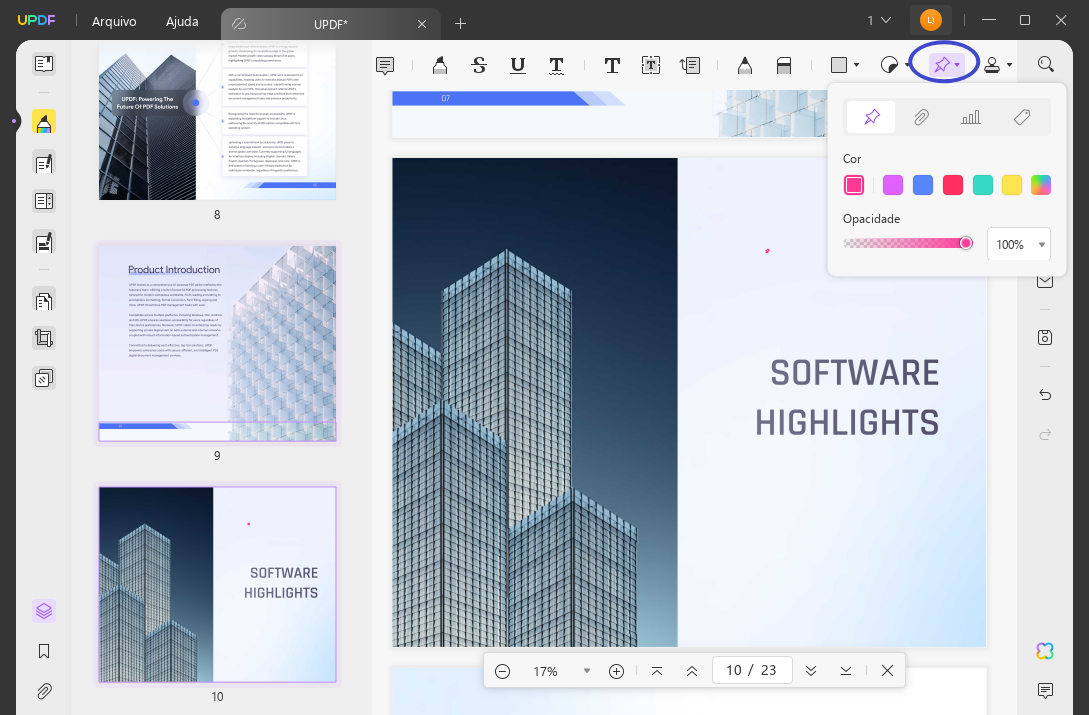Select the strikethrough annotation tool
The image size is (1089, 715).
pos(479,65)
